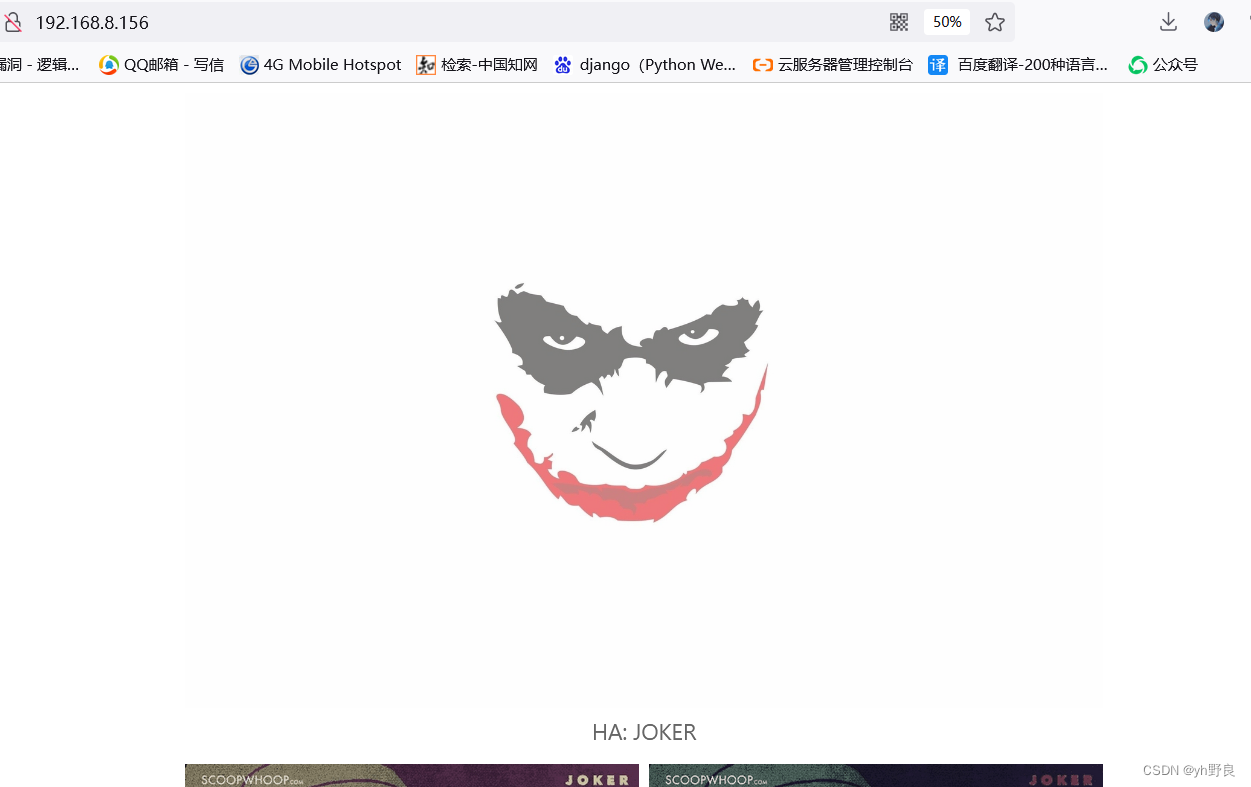This screenshot has width=1251, height=787.
Task: Click the QQ邮箱 bookmark favicon
Action: [x=108, y=65]
